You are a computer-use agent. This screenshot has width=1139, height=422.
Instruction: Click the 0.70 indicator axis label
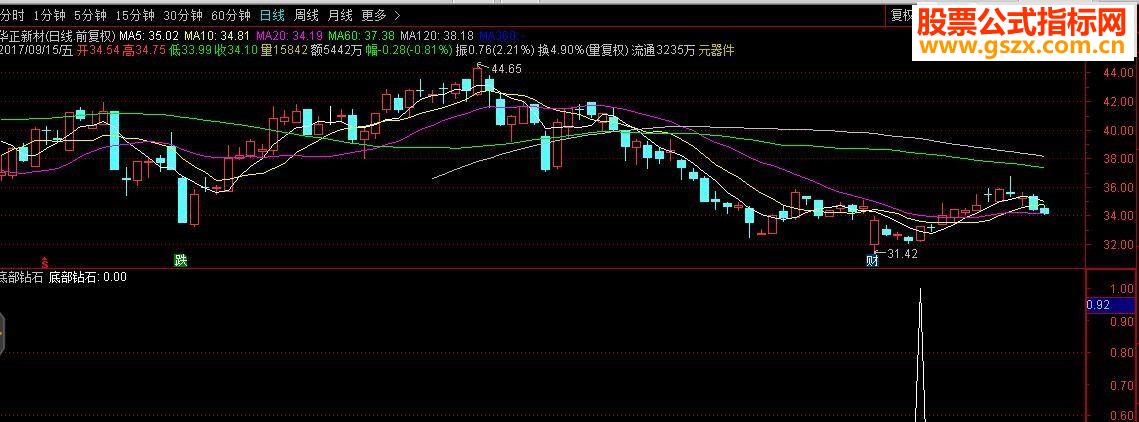click(x=1122, y=386)
